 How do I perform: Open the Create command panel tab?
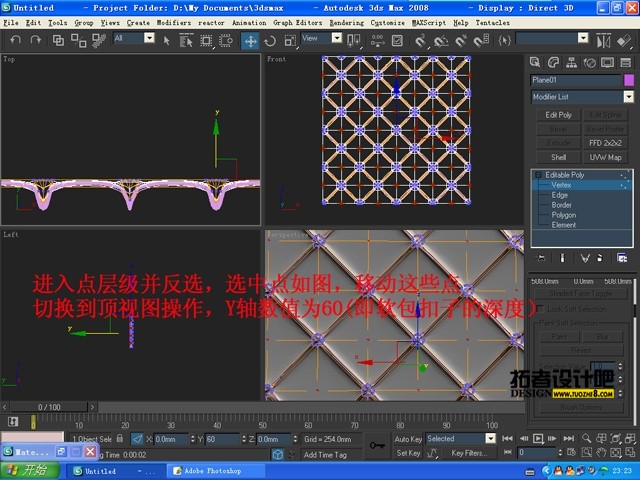[x=535, y=62]
